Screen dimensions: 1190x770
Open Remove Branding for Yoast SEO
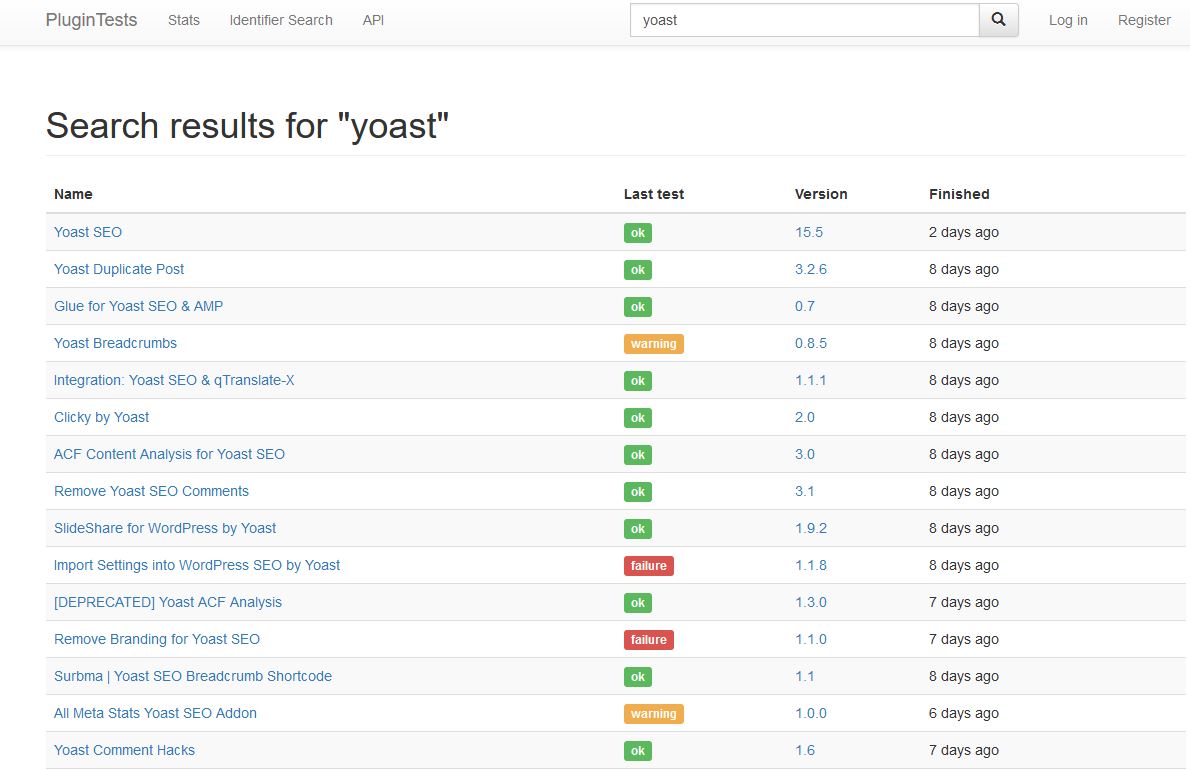[x=157, y=640]
